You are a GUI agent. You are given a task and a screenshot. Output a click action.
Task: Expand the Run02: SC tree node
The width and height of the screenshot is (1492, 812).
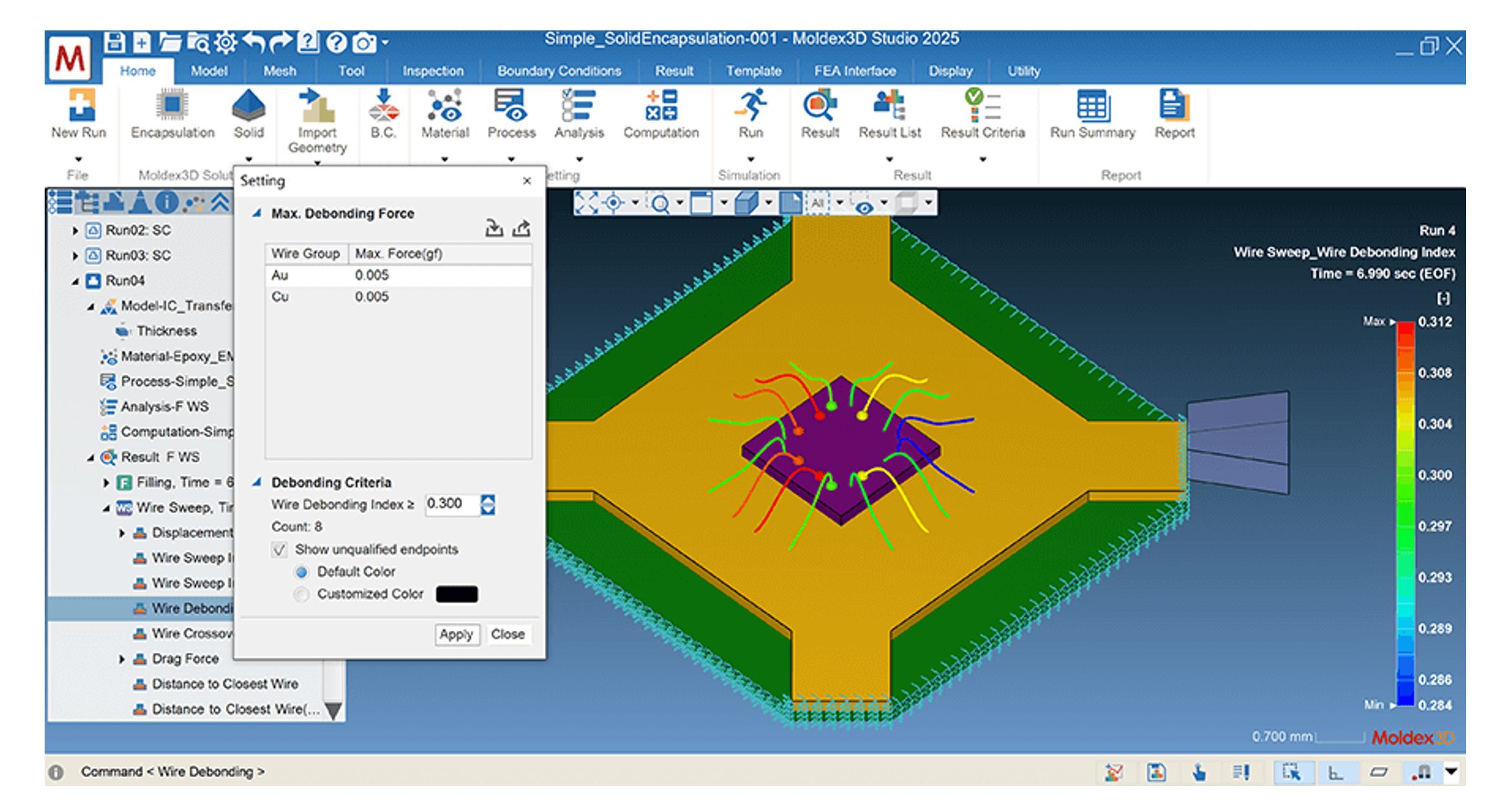[x=75, y=230]
